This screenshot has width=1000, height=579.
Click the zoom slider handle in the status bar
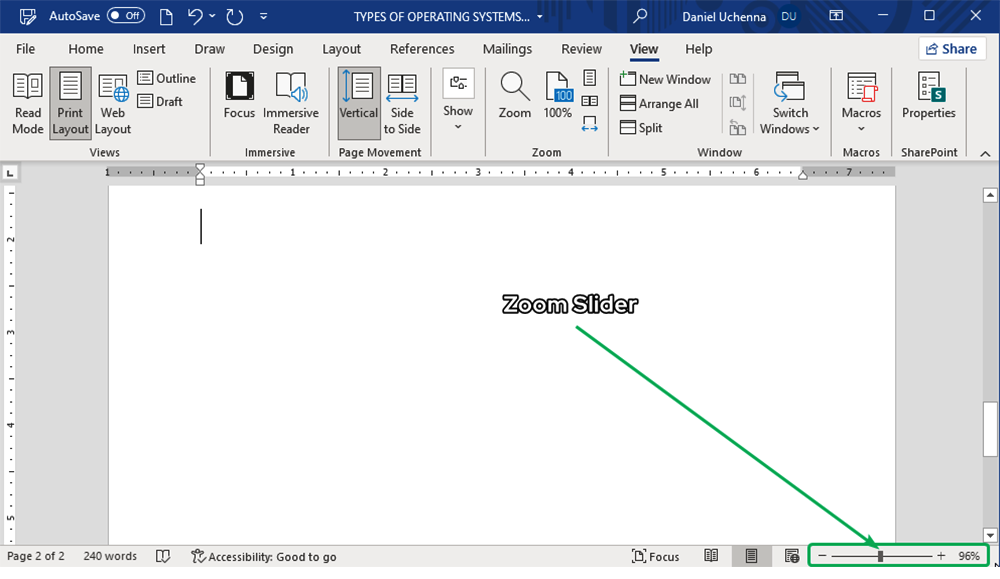click(880, 556)
